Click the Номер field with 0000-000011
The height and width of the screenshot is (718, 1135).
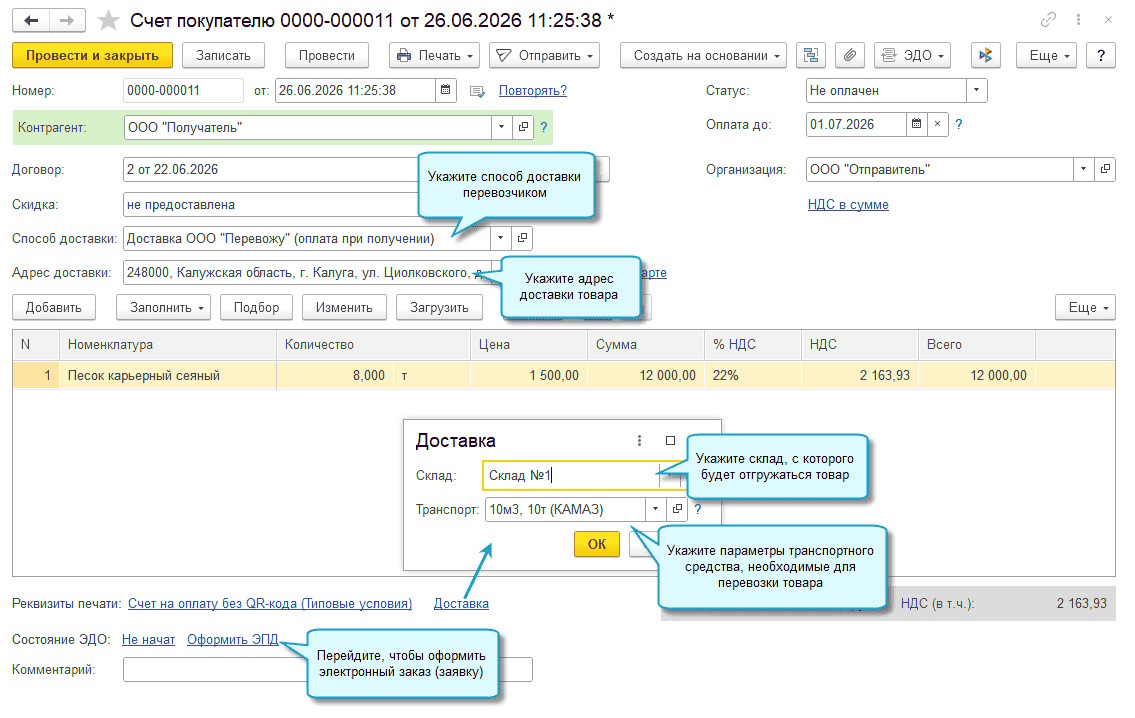pos(183,90)
